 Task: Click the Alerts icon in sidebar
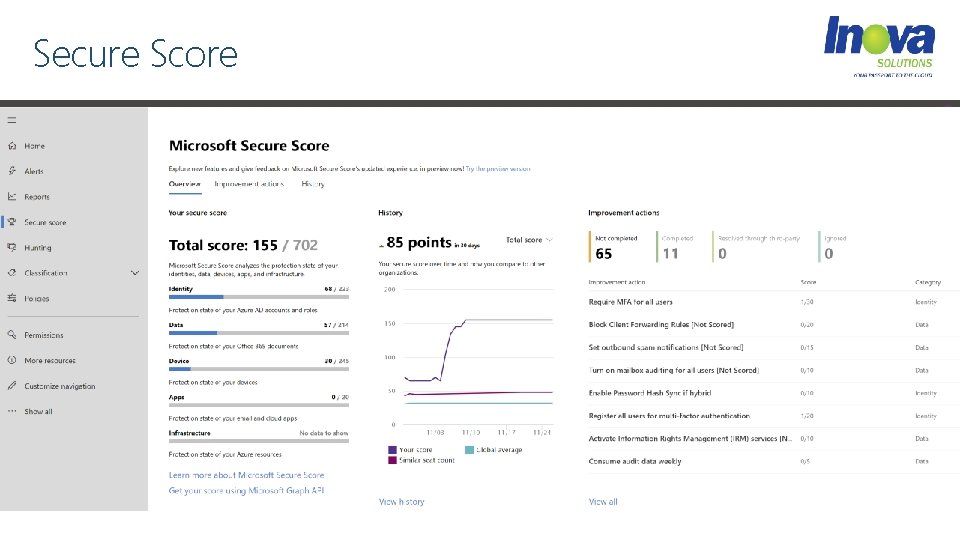point(12,171)
